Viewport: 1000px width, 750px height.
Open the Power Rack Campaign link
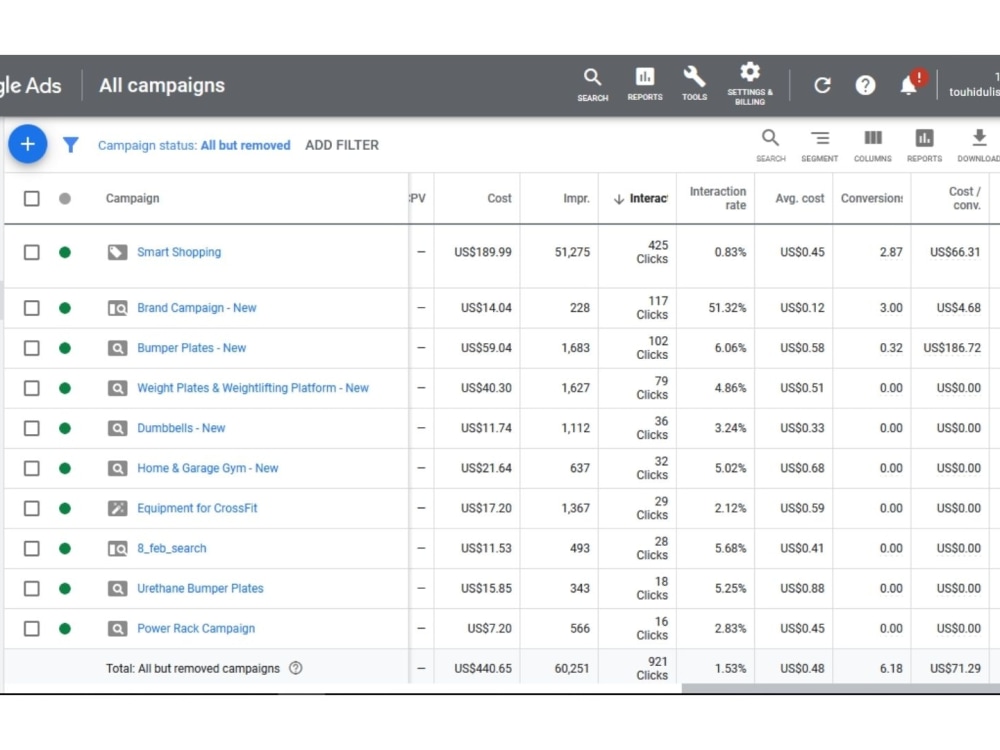click(196, 628)
